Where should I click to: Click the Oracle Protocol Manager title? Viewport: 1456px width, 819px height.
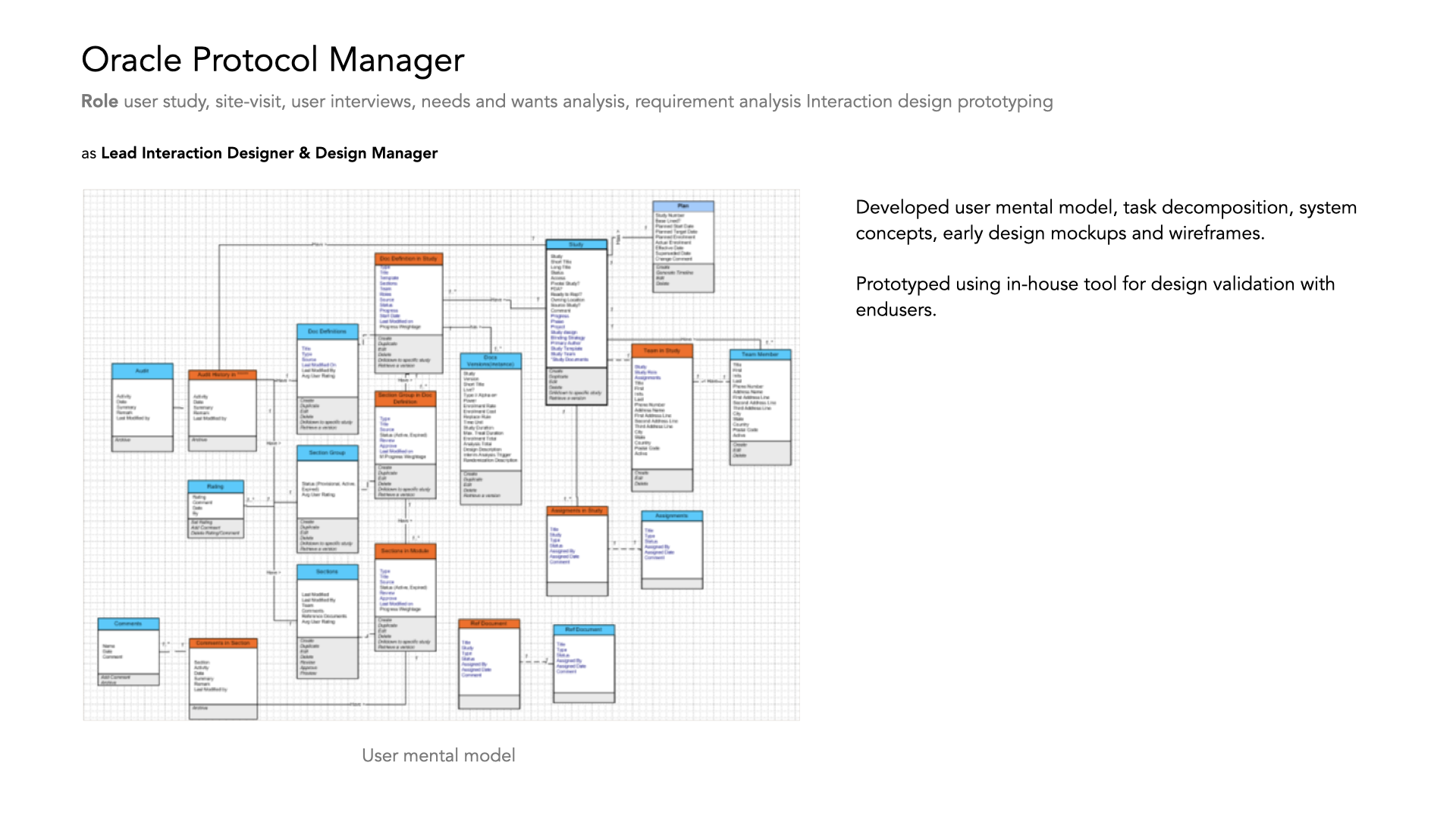(x=272, y=60)
